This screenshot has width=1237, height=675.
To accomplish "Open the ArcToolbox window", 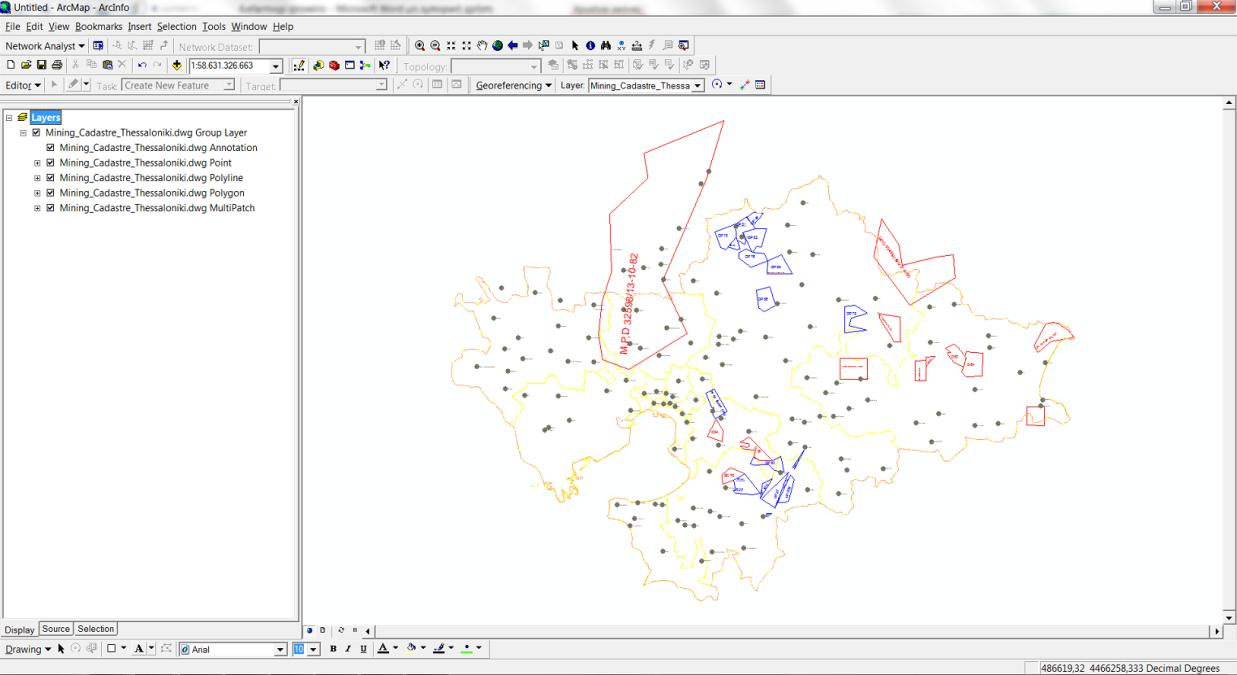I will (x=334, y=65).
